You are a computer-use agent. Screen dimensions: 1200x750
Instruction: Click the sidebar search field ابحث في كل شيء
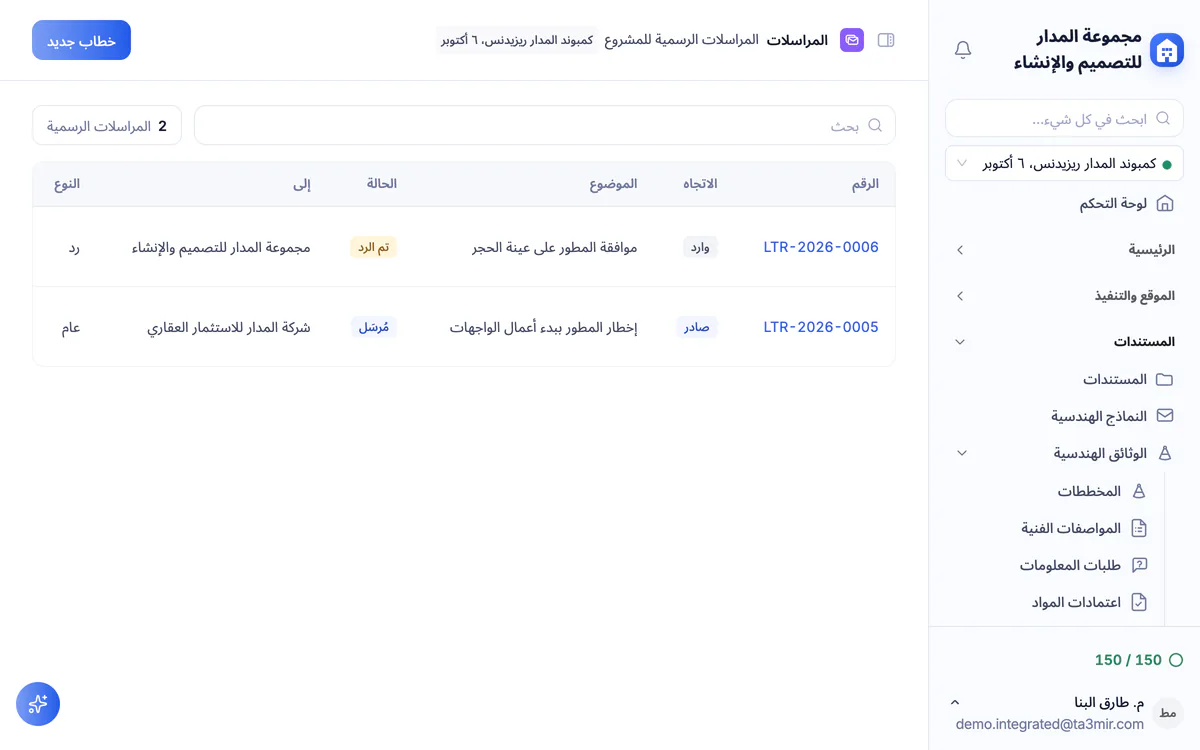tap(1064, 118)
